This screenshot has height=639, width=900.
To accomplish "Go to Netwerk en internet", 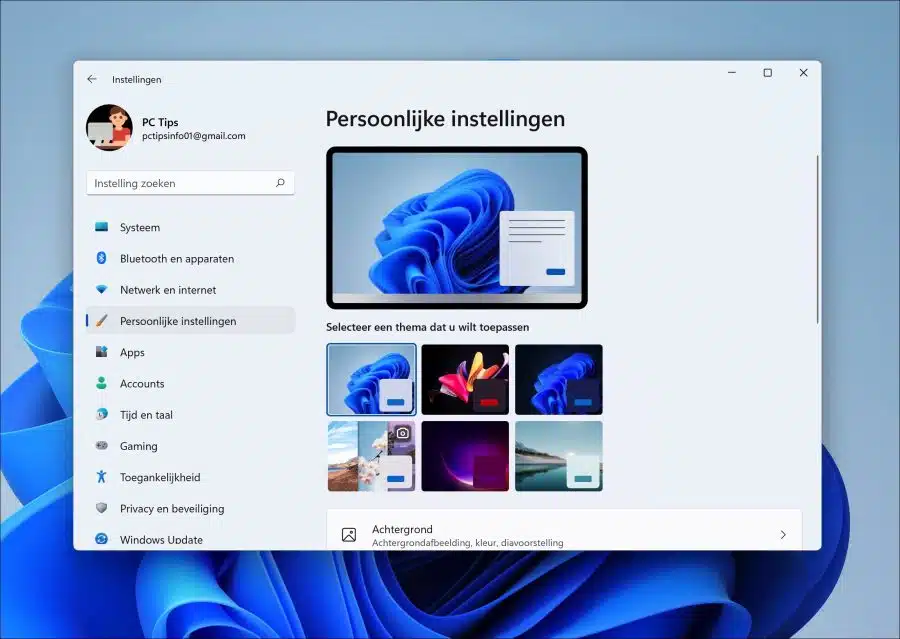I will [x=191, y=290].
